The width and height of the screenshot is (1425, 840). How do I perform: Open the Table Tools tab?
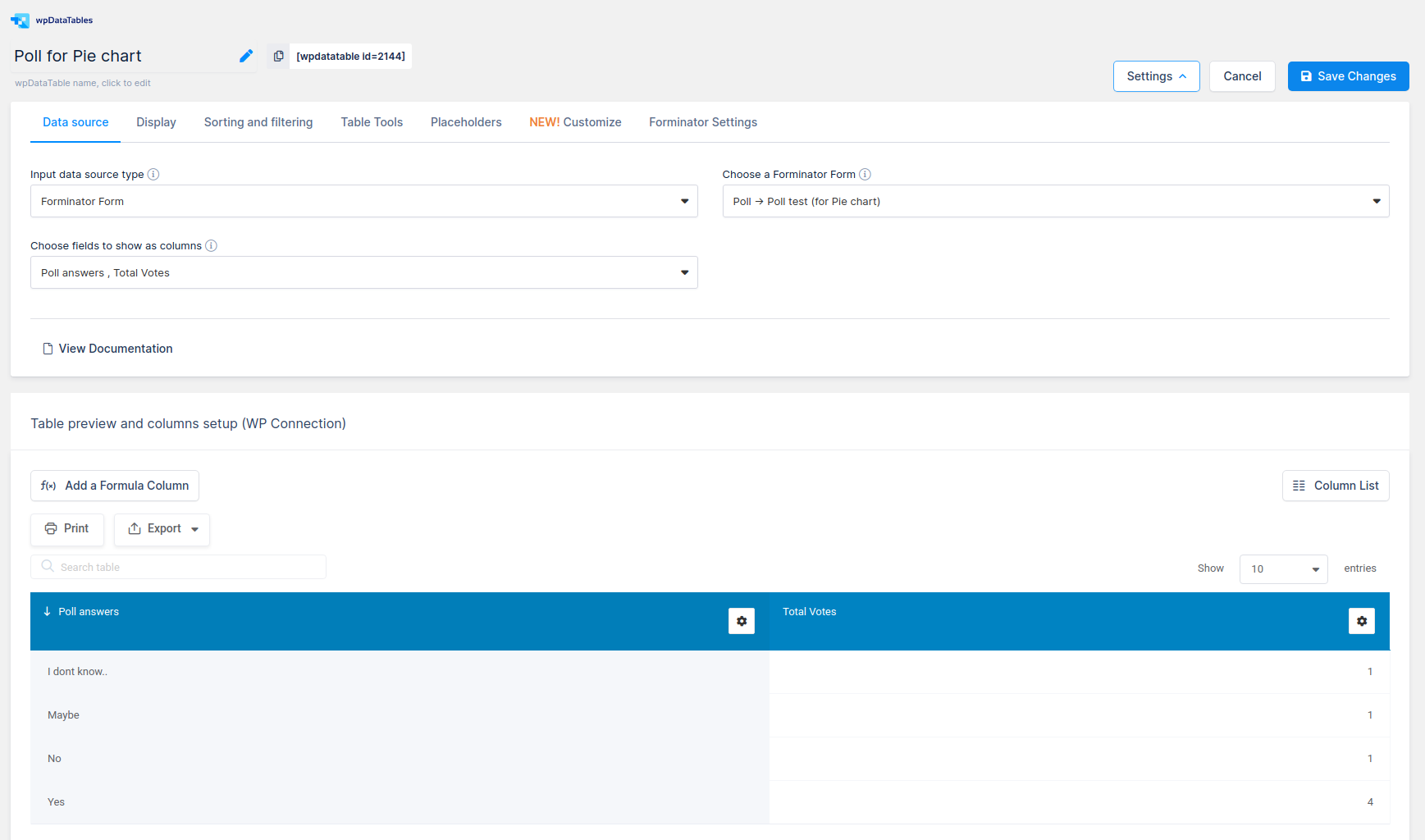(x=372, y=122)
